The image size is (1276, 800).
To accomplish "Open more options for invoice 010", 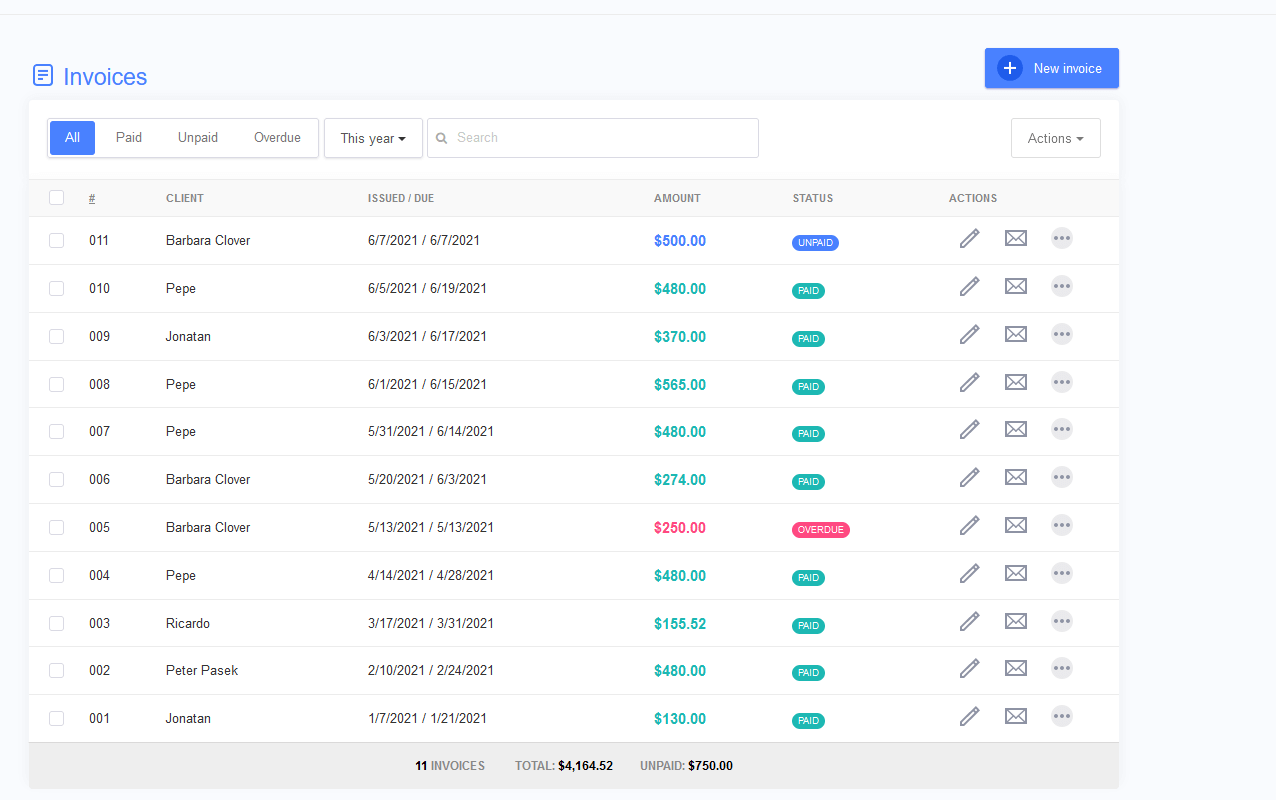I will point(1062,286).
